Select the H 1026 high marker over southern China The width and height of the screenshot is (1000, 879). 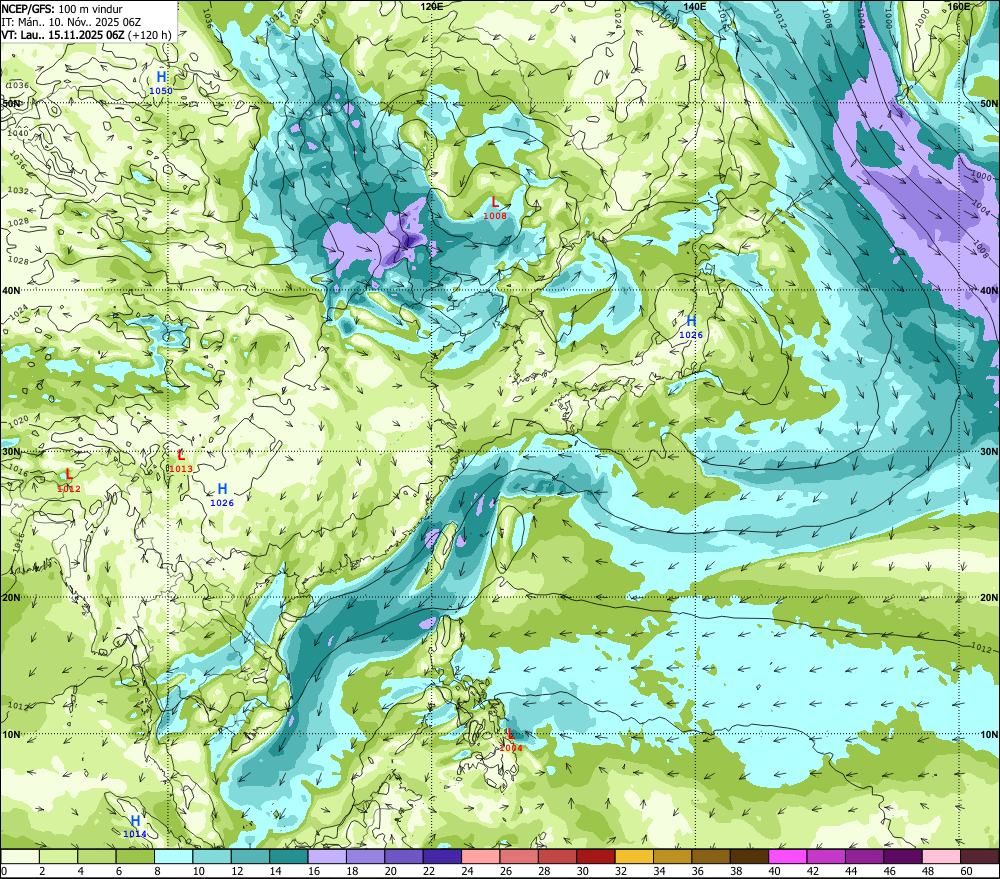pyautogui.click(x=222, y=494)
